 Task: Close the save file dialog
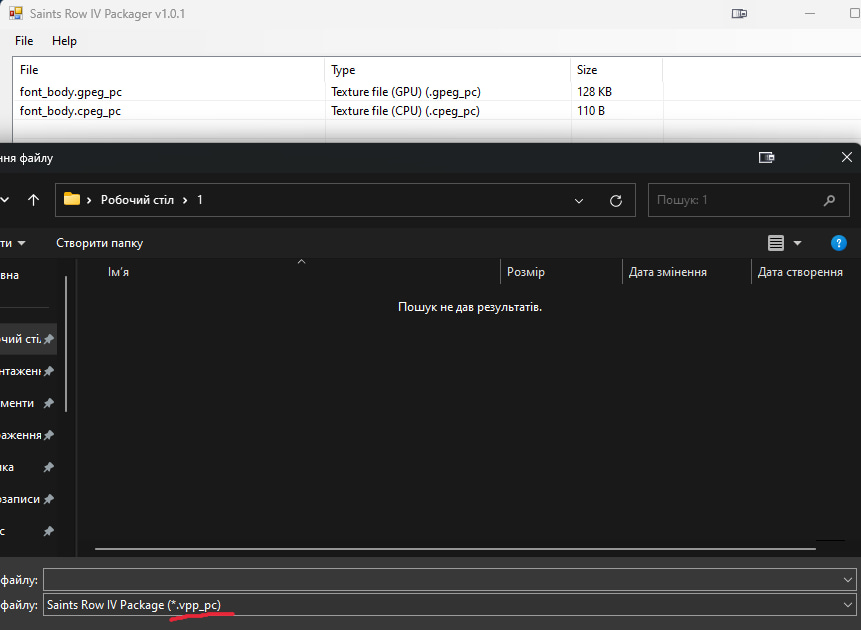click(x=847, y=158)
